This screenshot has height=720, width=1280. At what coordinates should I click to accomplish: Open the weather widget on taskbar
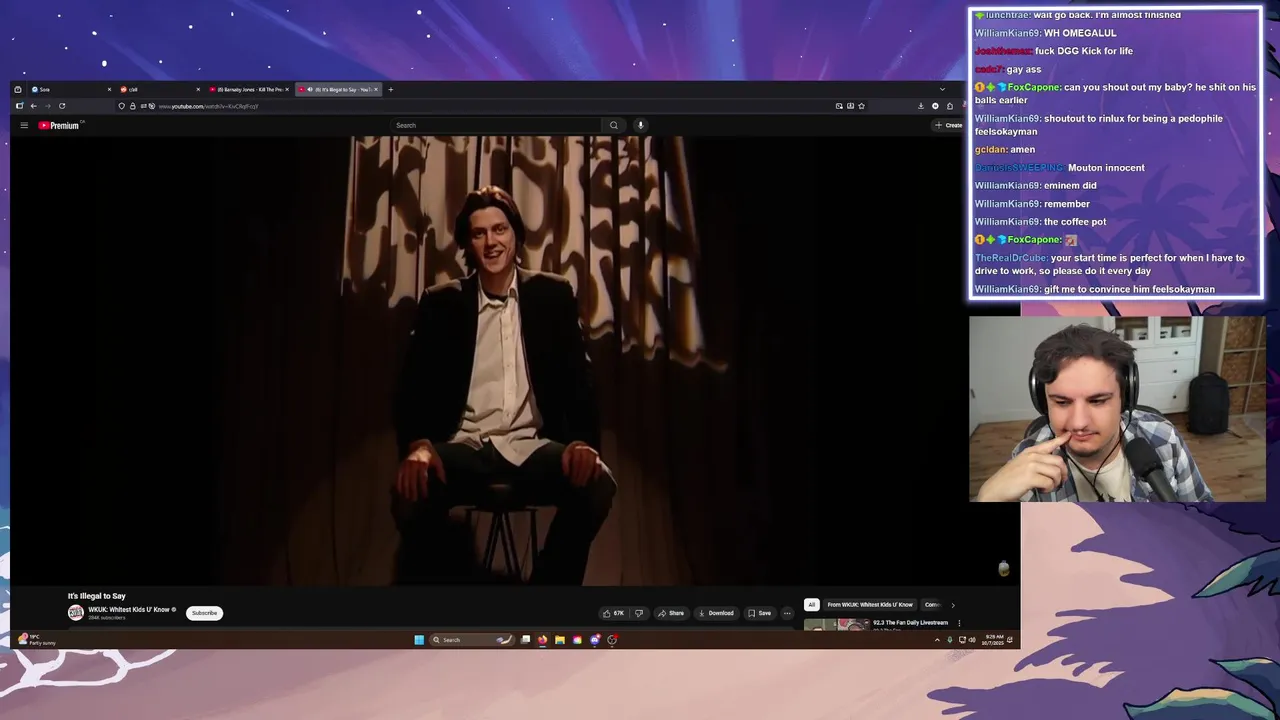tap(36, 639)
